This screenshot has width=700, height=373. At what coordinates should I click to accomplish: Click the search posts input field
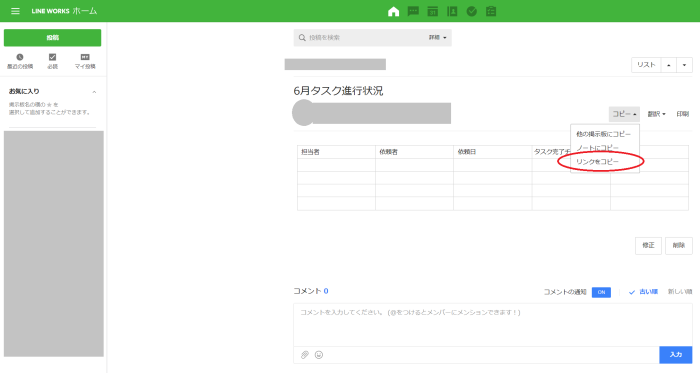[366, 38]
